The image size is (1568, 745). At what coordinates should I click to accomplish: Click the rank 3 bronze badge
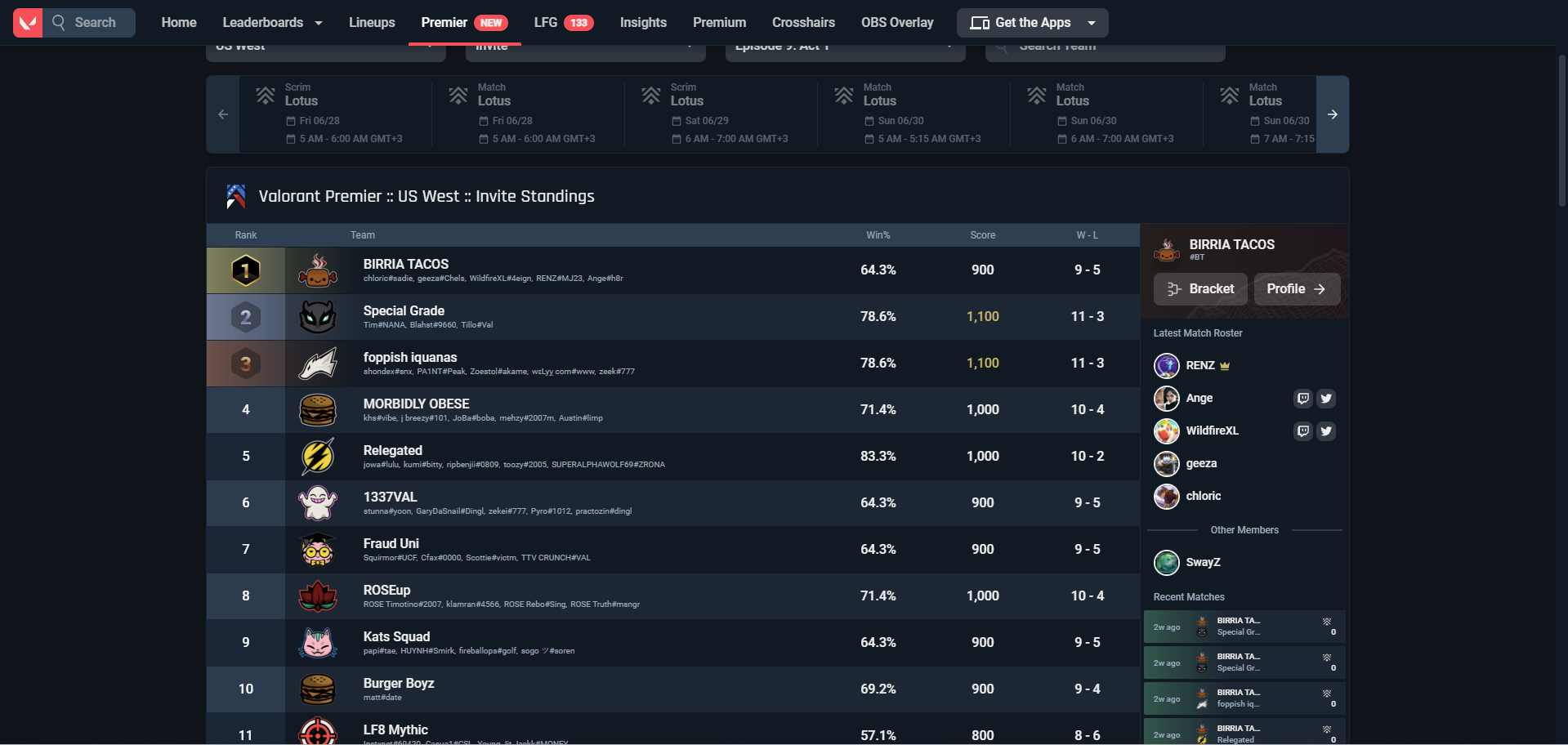246,364
